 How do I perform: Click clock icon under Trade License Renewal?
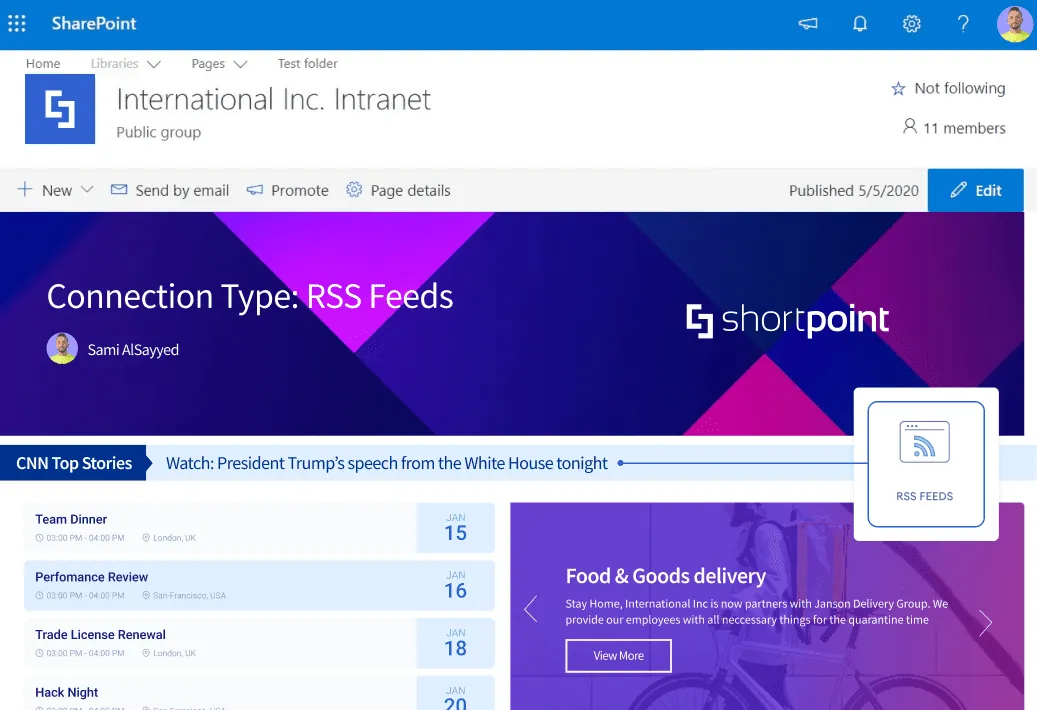point(39,653)
